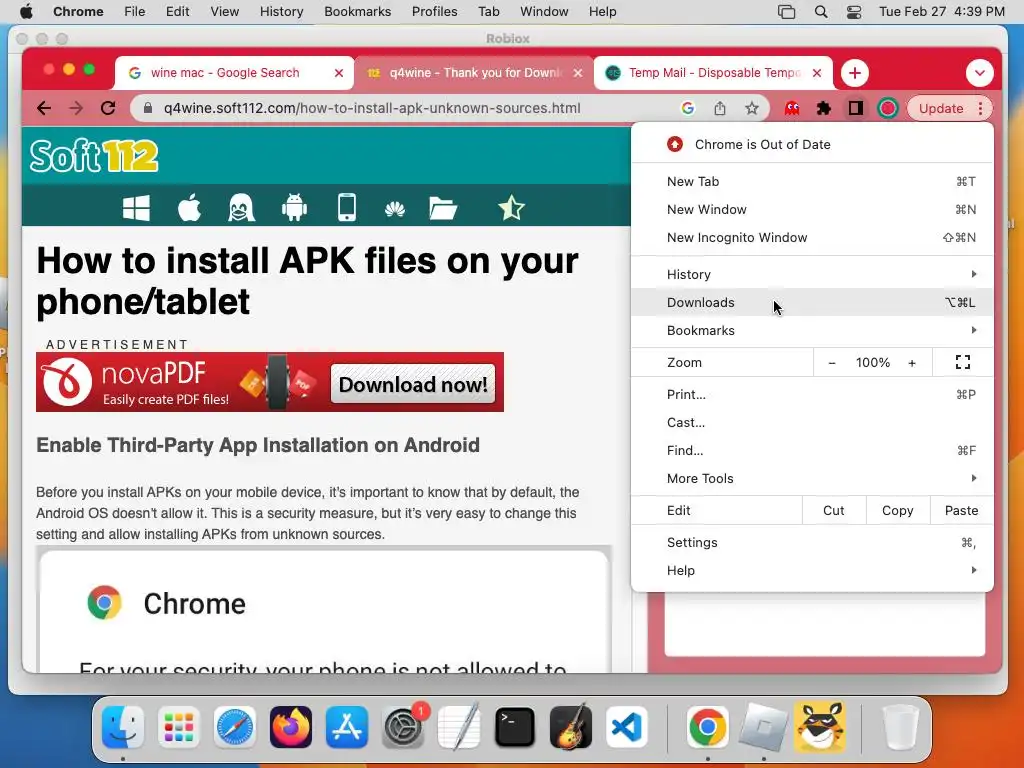Select Chrome is Out of Date entry
Viewport: 1024px width, 768px height.
tap(812, 144)
